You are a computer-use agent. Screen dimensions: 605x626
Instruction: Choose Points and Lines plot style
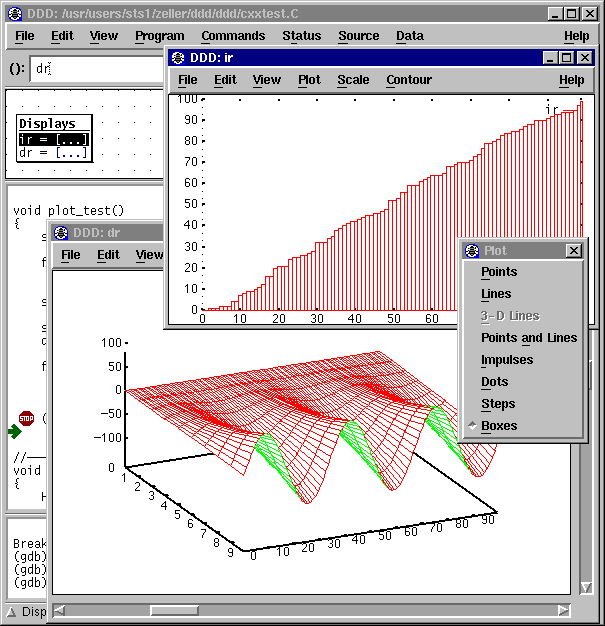click(x=529, y=338)
